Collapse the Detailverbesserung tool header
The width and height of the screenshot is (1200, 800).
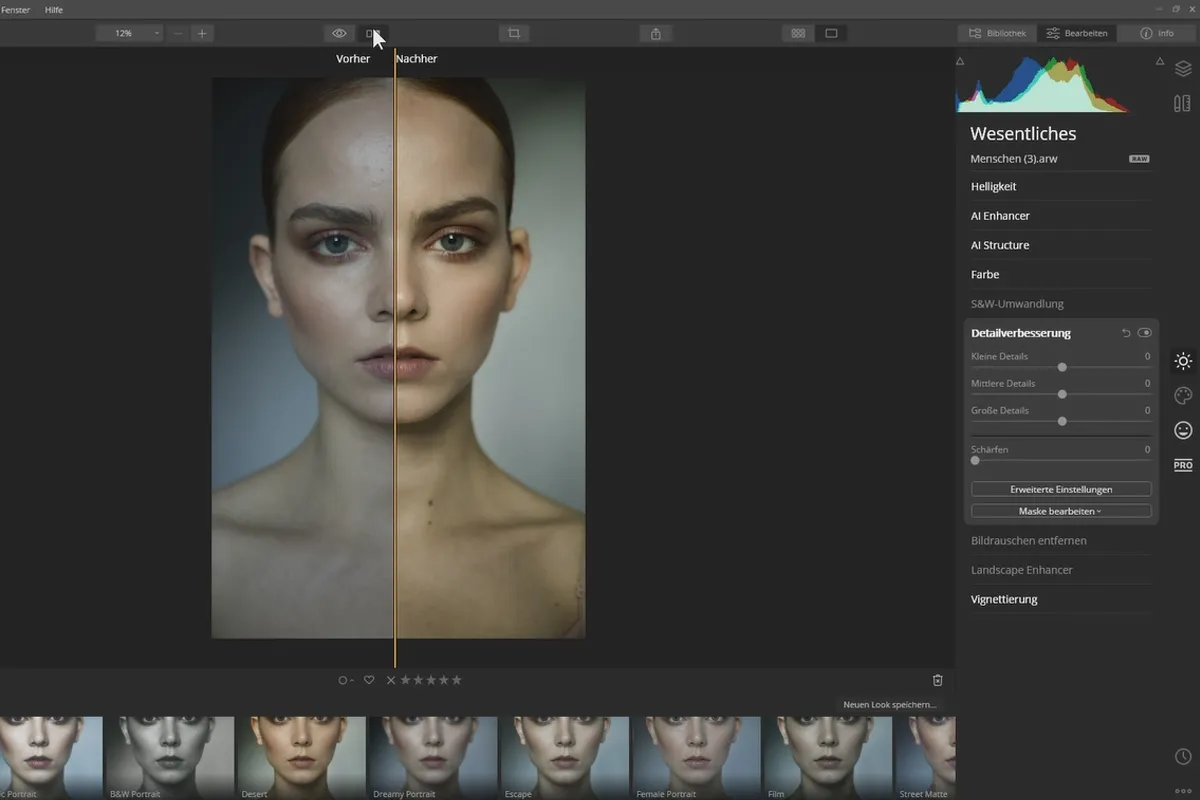click(x=1021, y=333)
